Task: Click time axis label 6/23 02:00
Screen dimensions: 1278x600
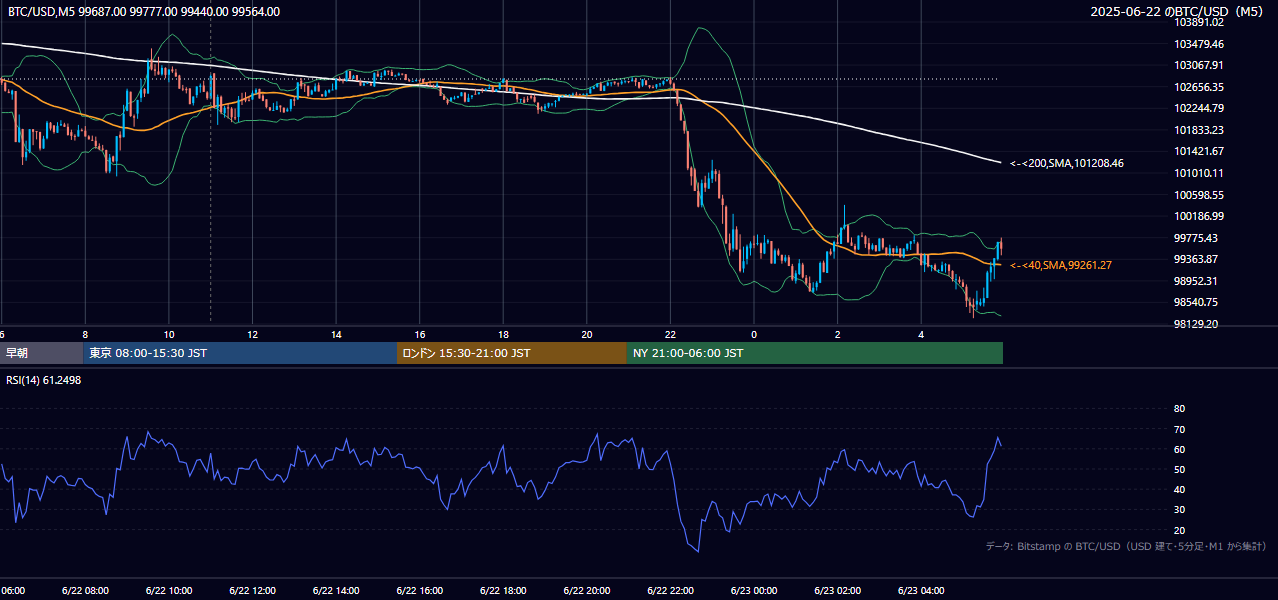Action: pos(837,591)
